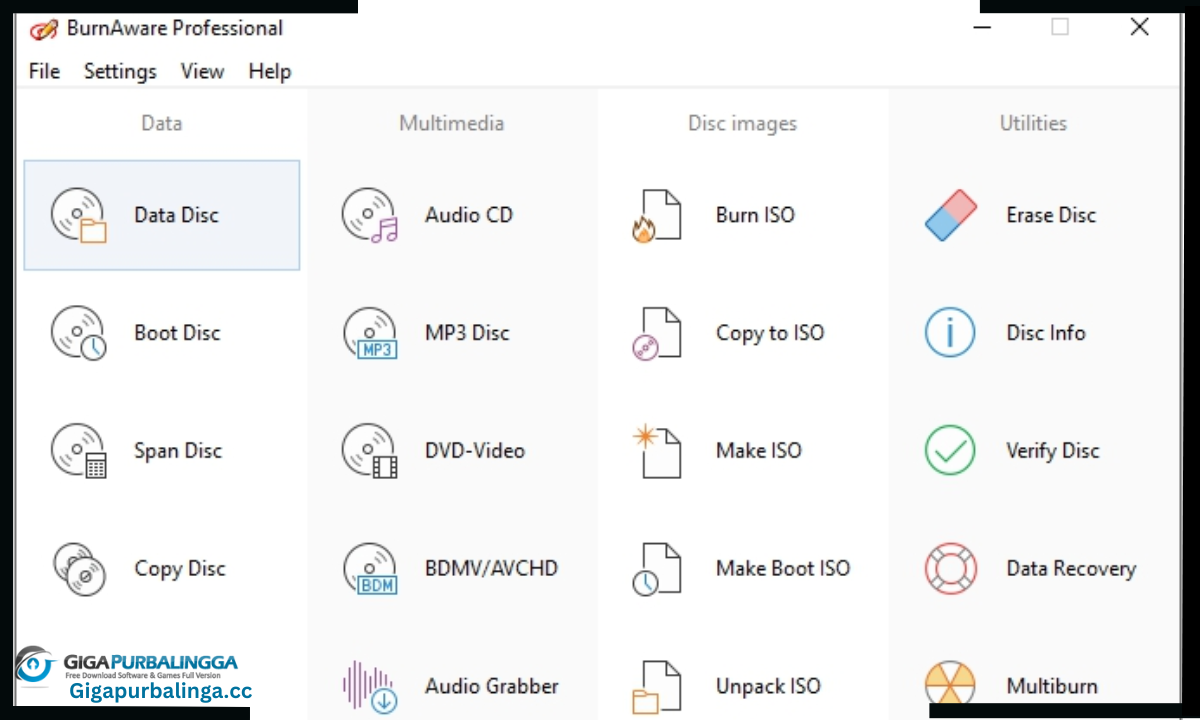
Task: Open the Disc Info blue i icon
Action: point(950,333)
